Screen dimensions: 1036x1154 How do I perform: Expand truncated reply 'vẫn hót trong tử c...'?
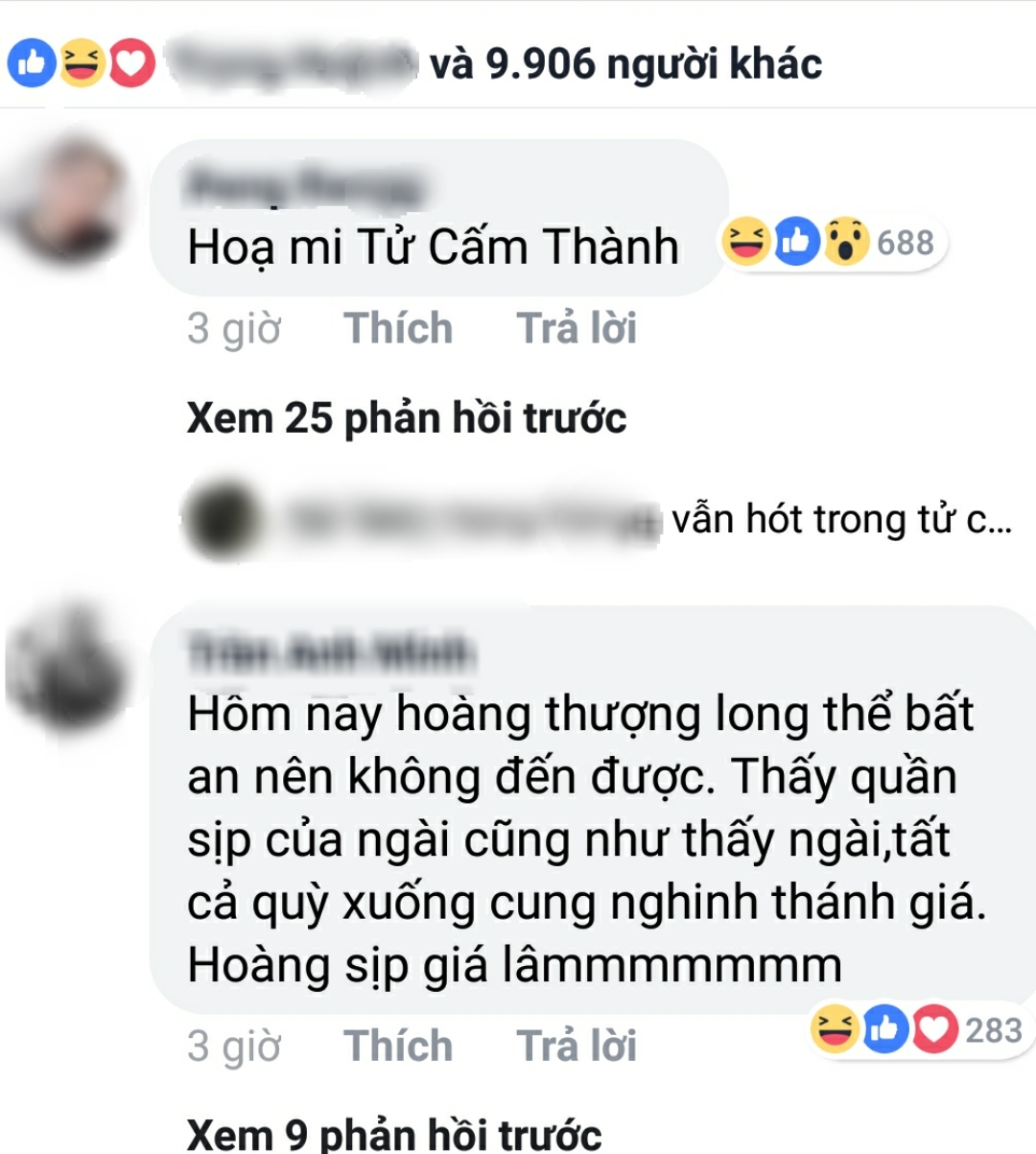(841, 519)
